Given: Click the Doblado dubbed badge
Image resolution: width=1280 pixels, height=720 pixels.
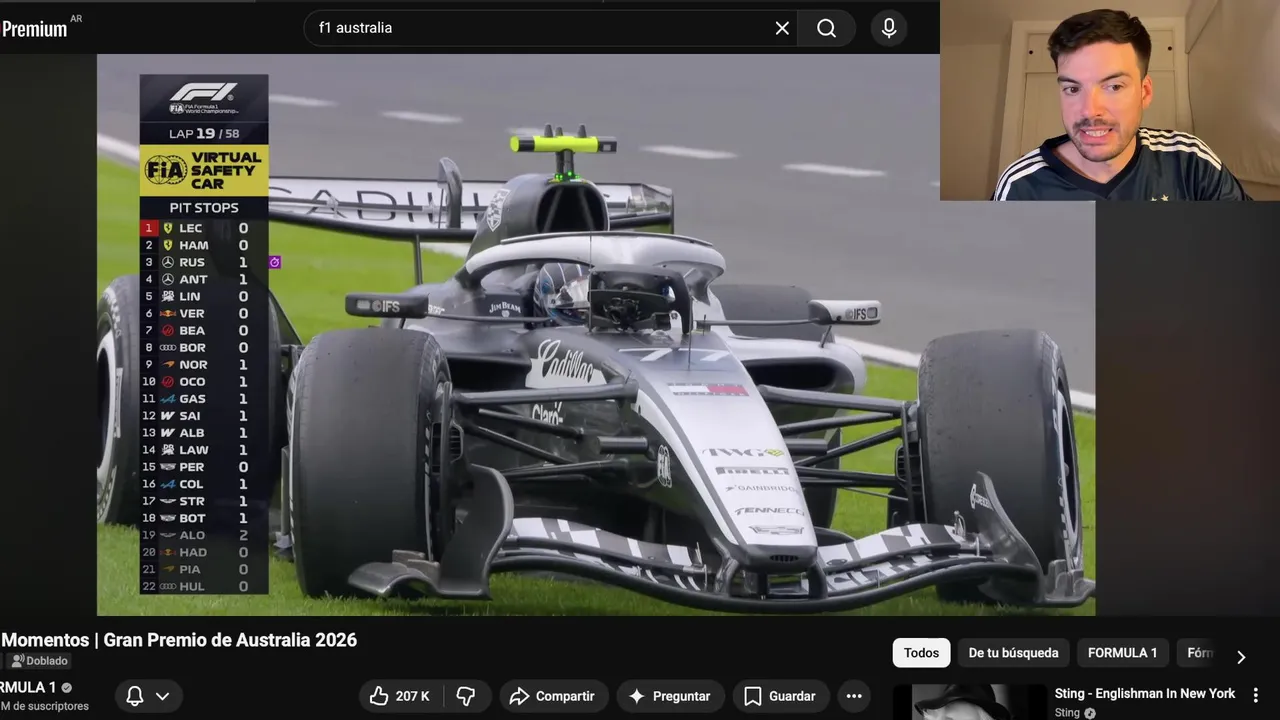Looking at the screenshot, I should (39, 661).
